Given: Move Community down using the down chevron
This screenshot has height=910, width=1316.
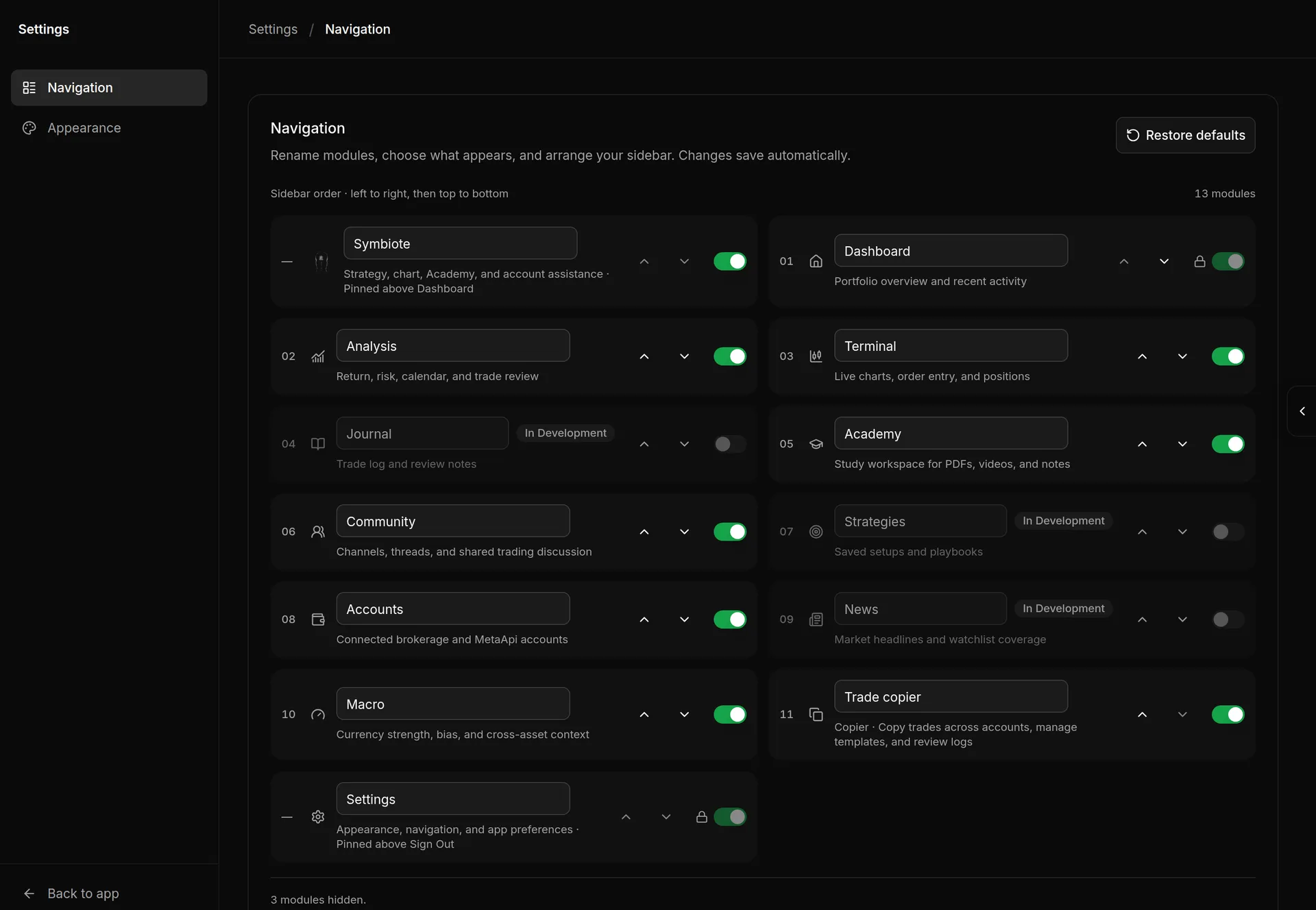Looking at the screenshot, I should [x=684, y=532].
